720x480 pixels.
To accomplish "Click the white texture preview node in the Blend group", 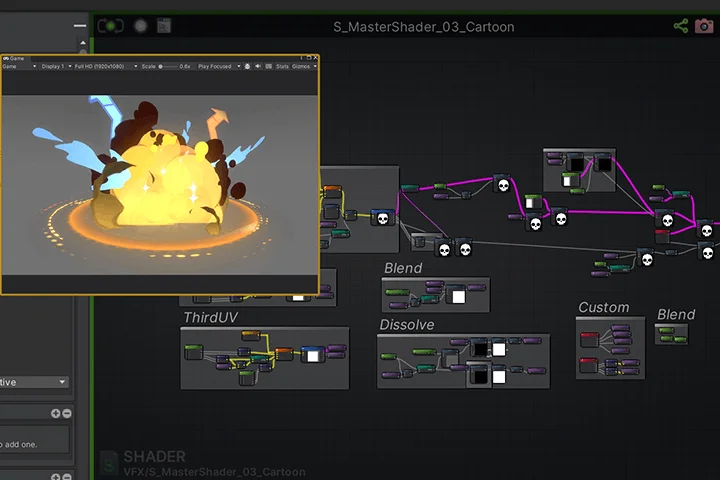I will (x=458, y=296).
